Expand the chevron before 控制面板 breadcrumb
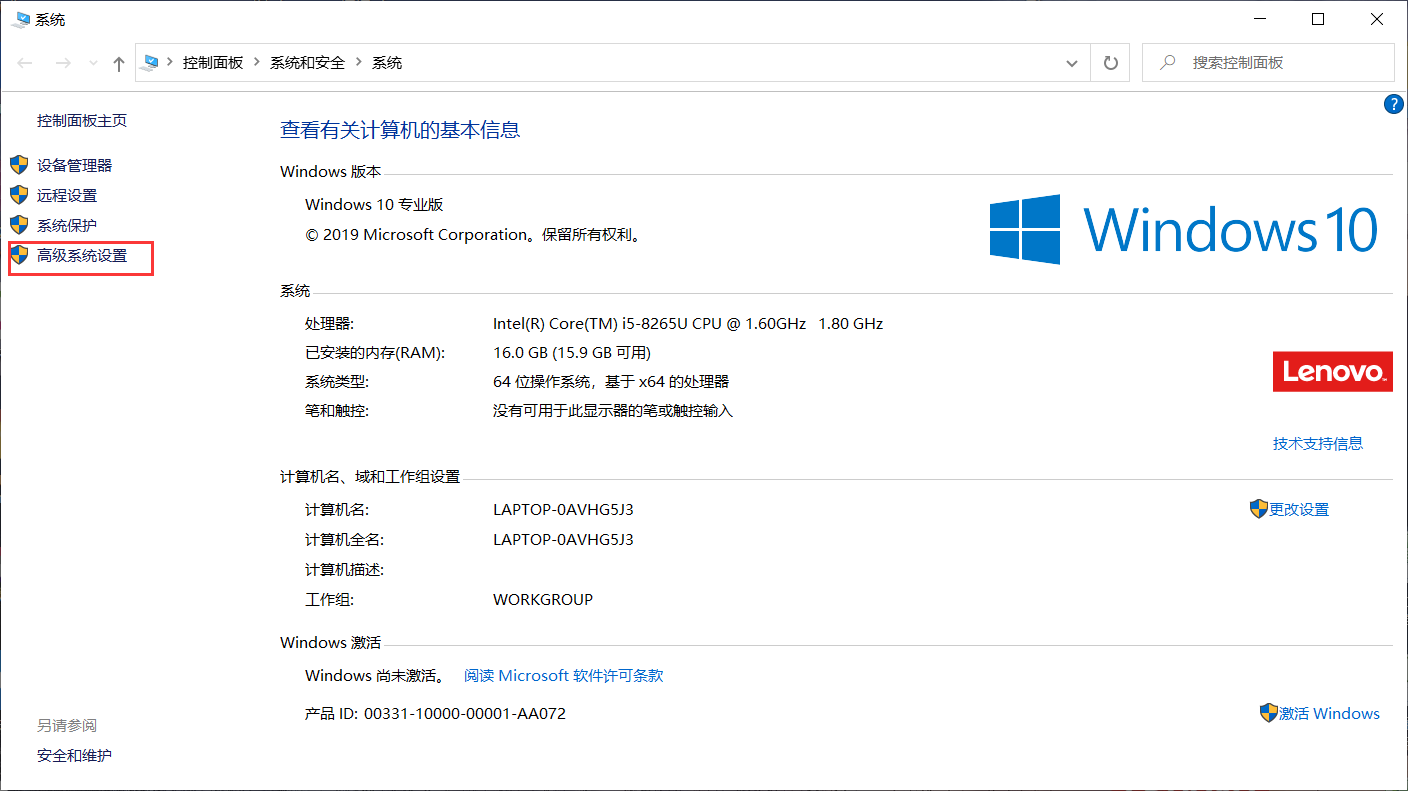 170,62
